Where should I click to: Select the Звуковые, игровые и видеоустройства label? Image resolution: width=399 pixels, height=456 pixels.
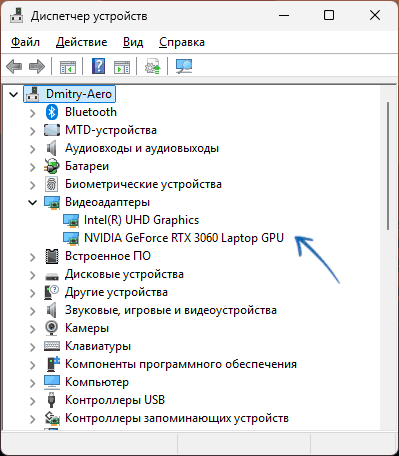(x=171, y=310)
